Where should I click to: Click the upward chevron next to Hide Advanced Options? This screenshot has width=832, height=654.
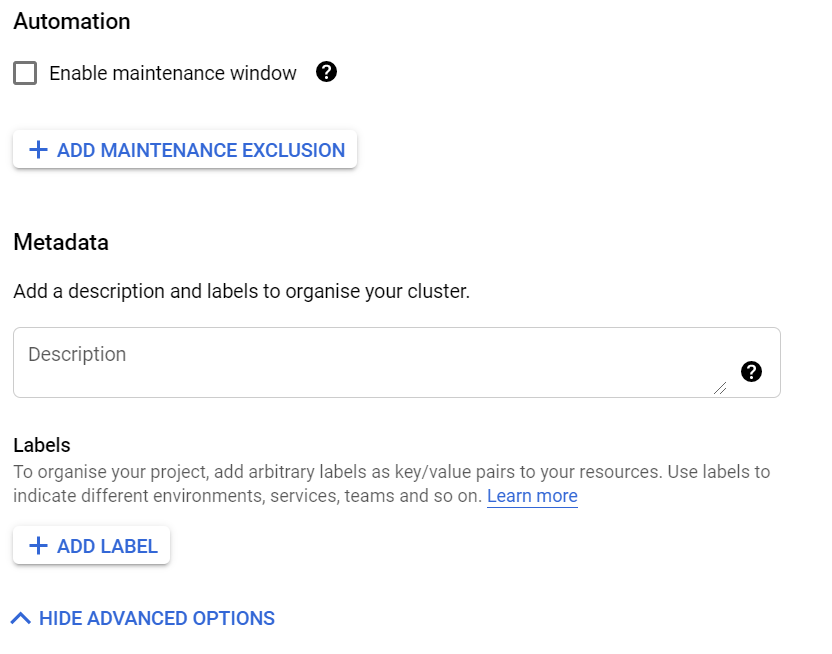pos(22,618)
